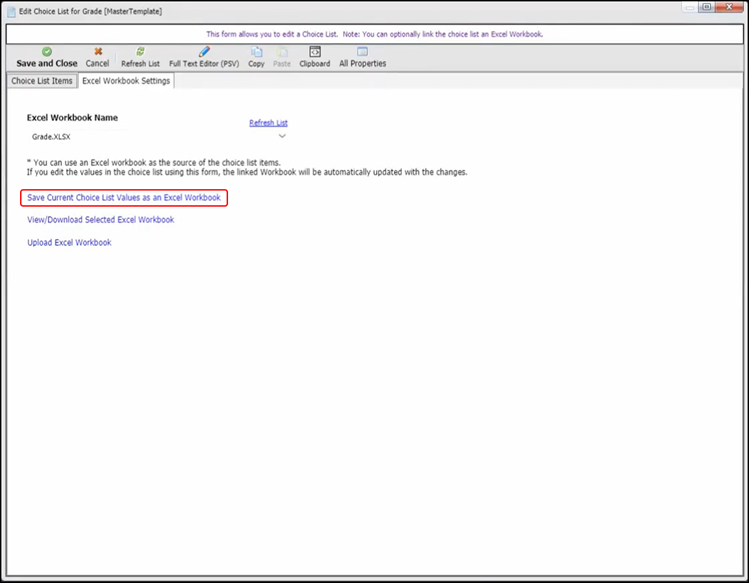This screenshot has width=749, height=583.
Task: Maximize the Edit Choice List window
Action: 708,8
